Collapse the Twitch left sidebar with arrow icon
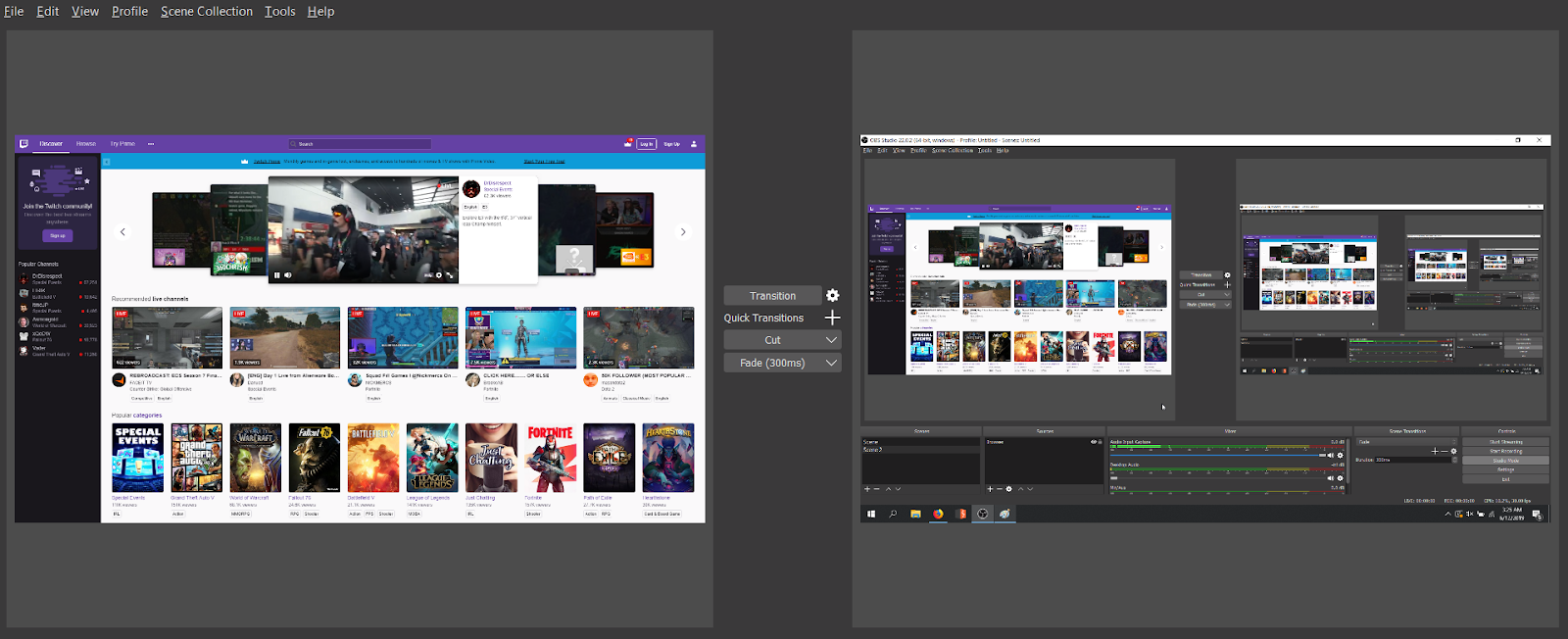The height and width of the screenshot is (639, 1568). 106,162
